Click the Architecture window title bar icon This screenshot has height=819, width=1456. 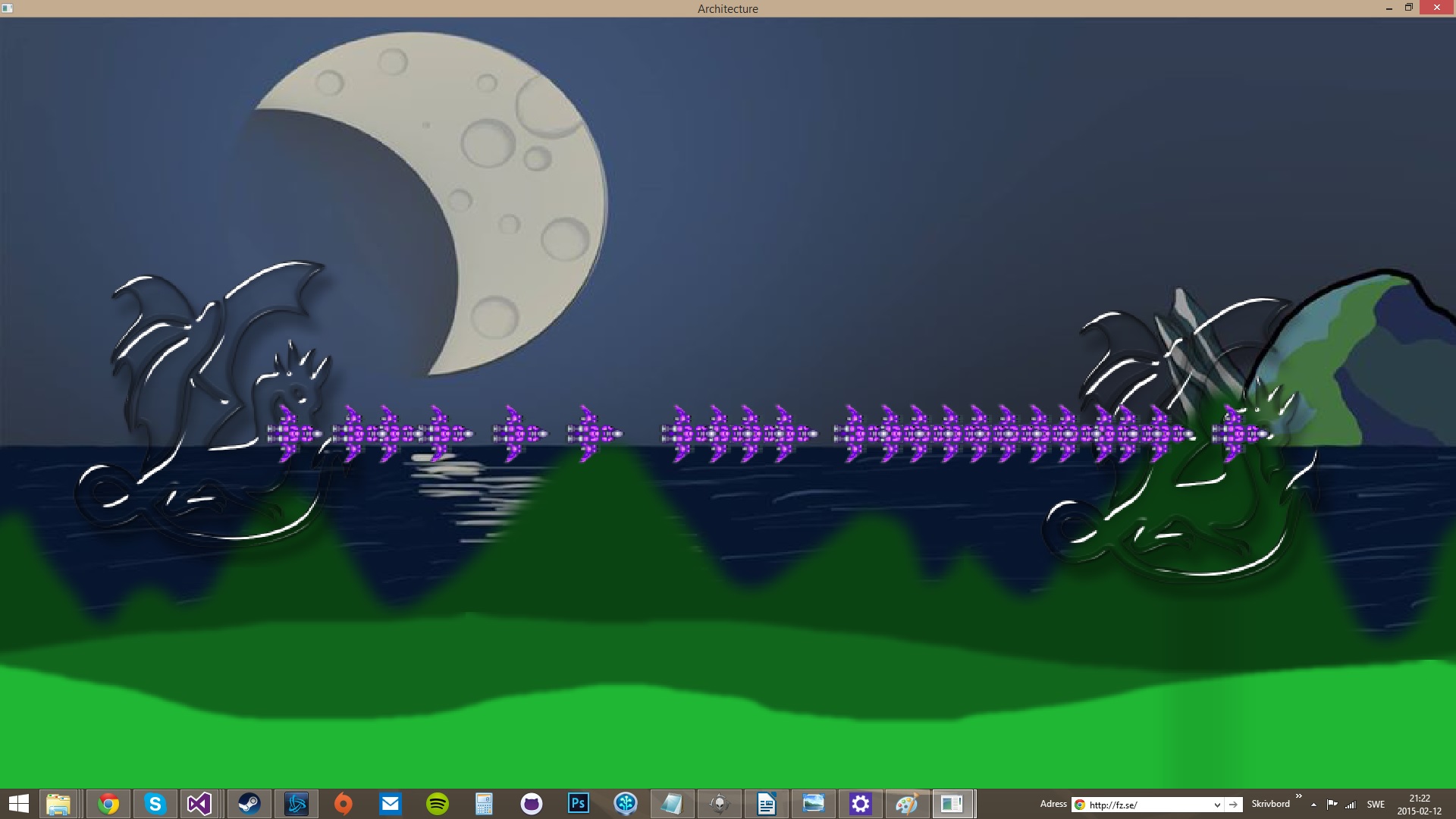7,8
